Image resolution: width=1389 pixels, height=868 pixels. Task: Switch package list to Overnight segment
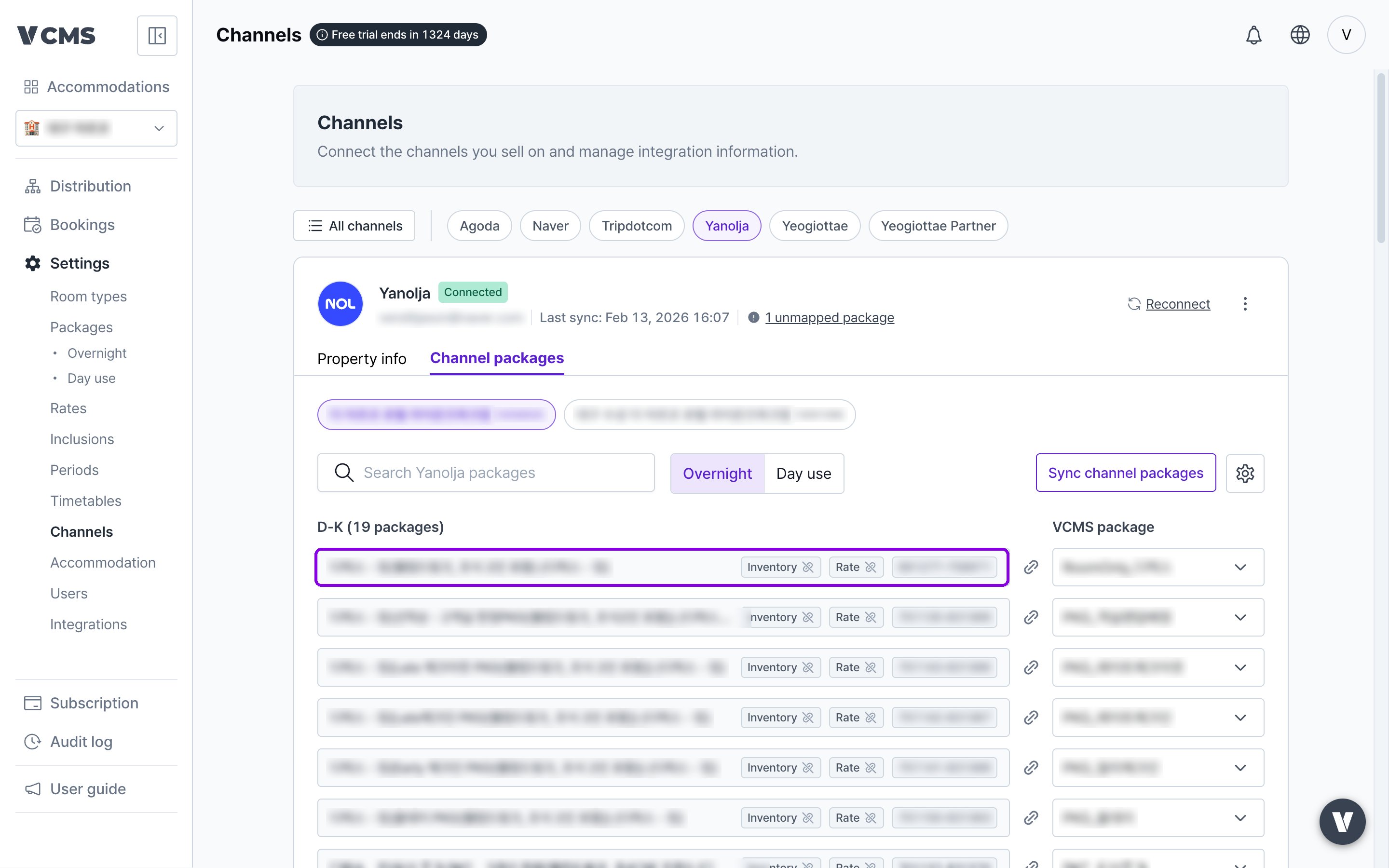click(x=718, y=474)
